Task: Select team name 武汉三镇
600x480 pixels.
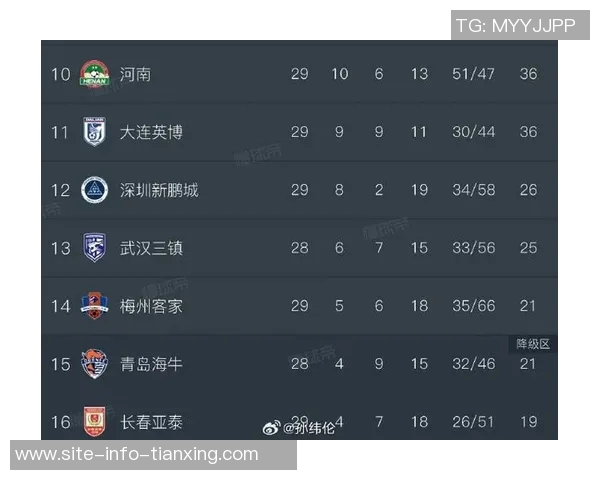Action: coord(151,248)
